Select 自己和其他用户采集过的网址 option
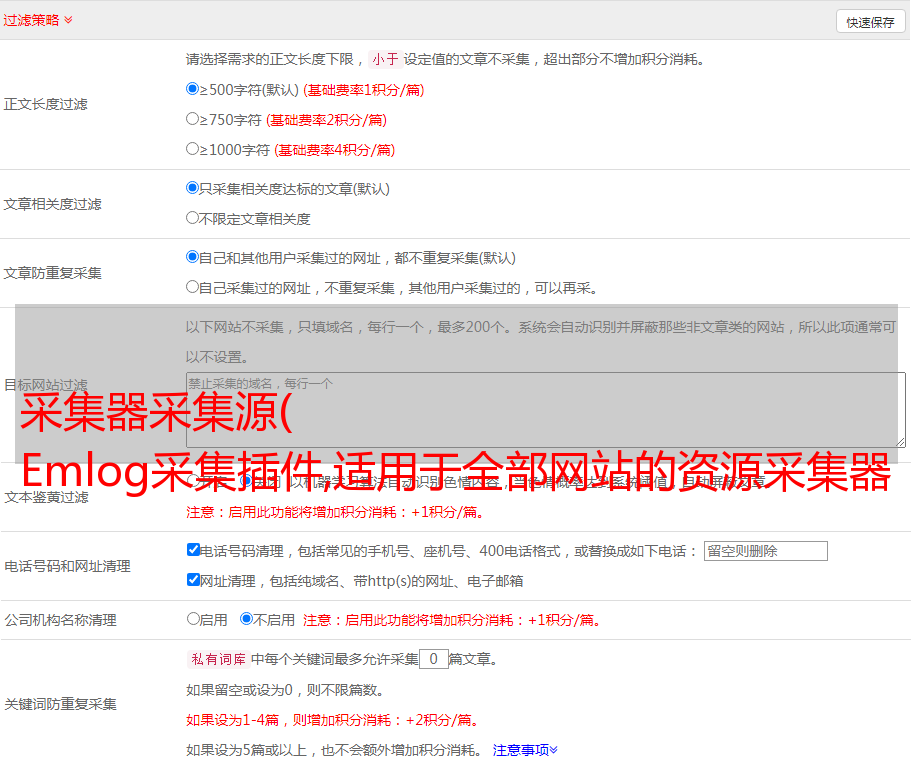912x768 pixels. click(x=192, y=257)
